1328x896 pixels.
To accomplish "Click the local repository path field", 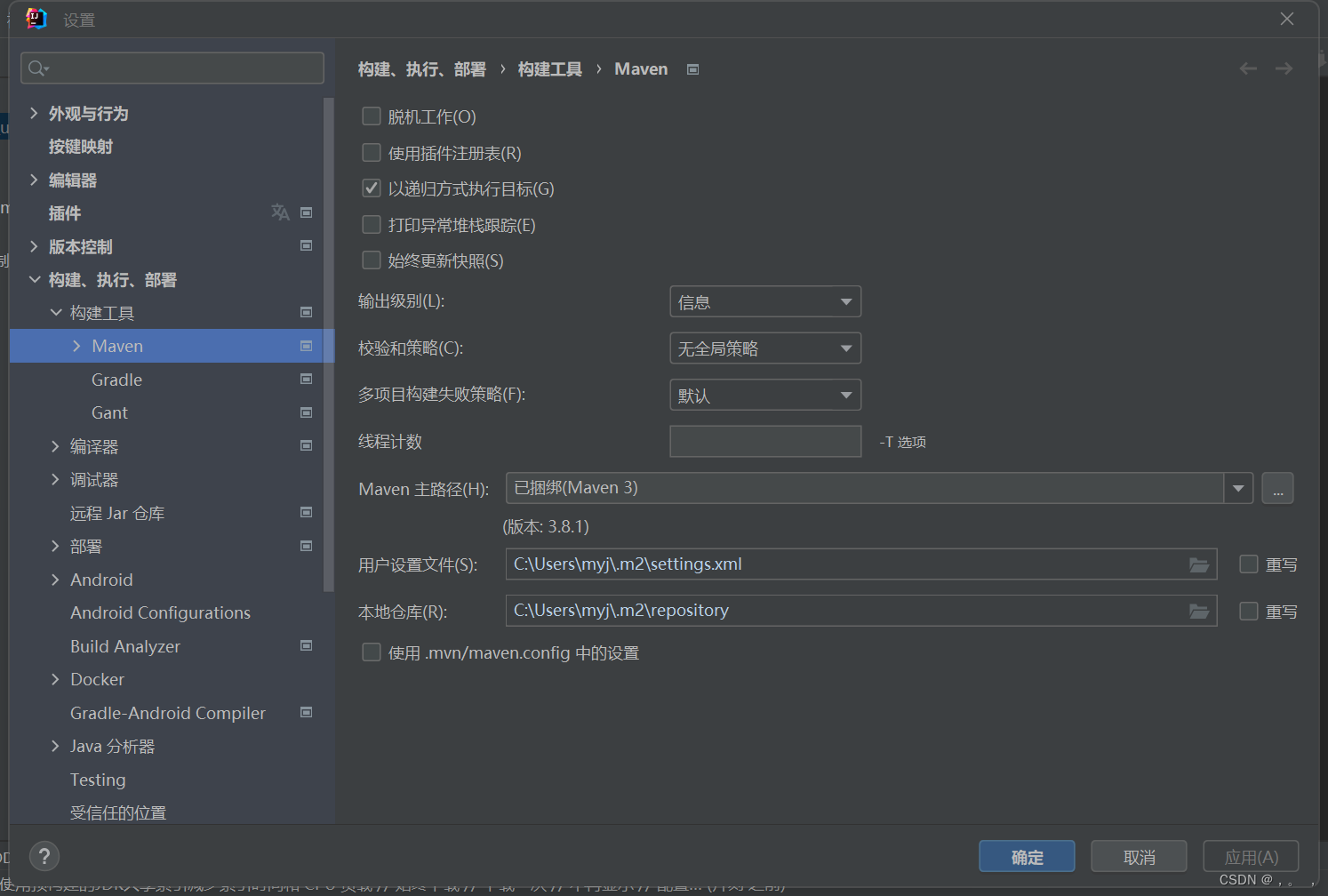I will (x=861, y=611).
